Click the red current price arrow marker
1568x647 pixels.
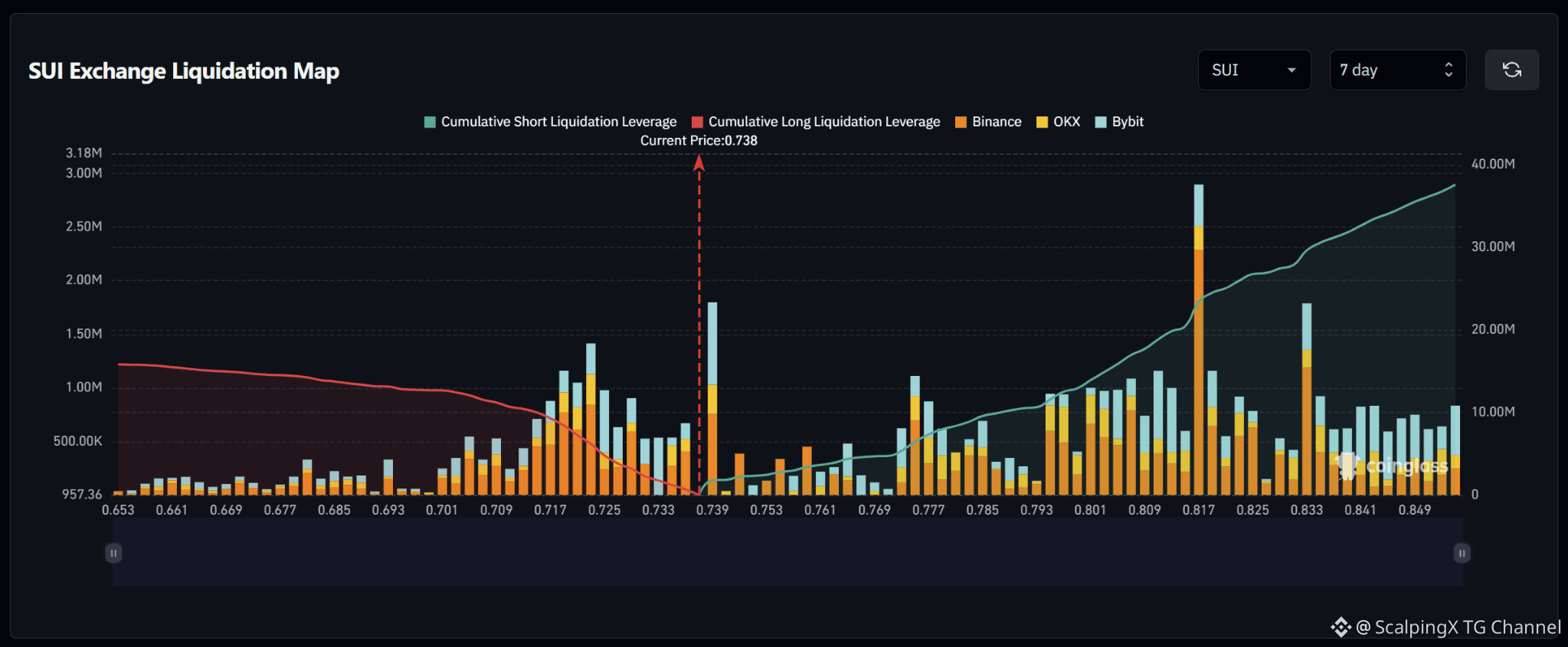coord(699,163)
